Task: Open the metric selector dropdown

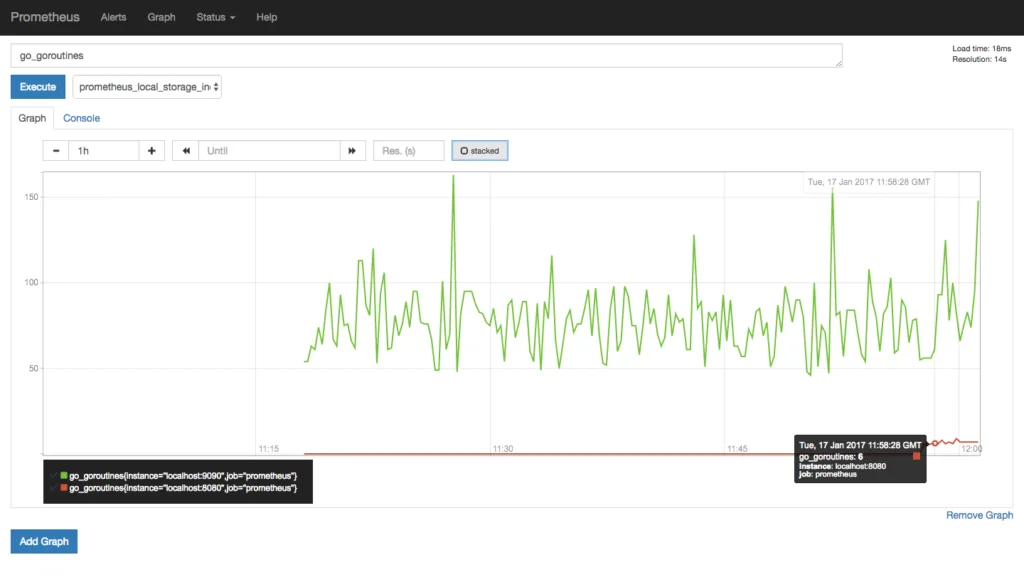Action: (x=147, y=87)
